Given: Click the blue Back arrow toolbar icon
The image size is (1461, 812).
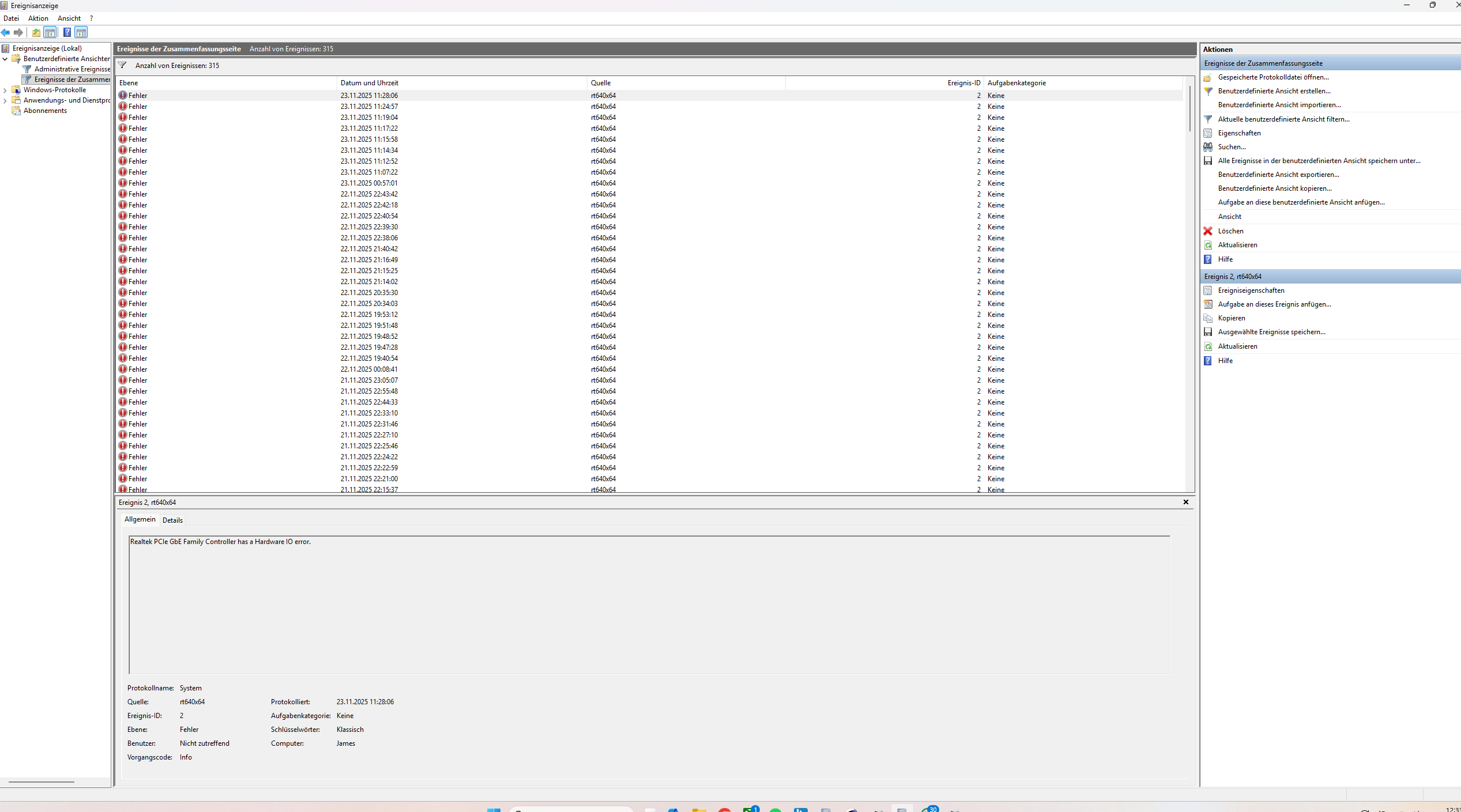Looking at the screenshot, I should [x=6, y=32].
